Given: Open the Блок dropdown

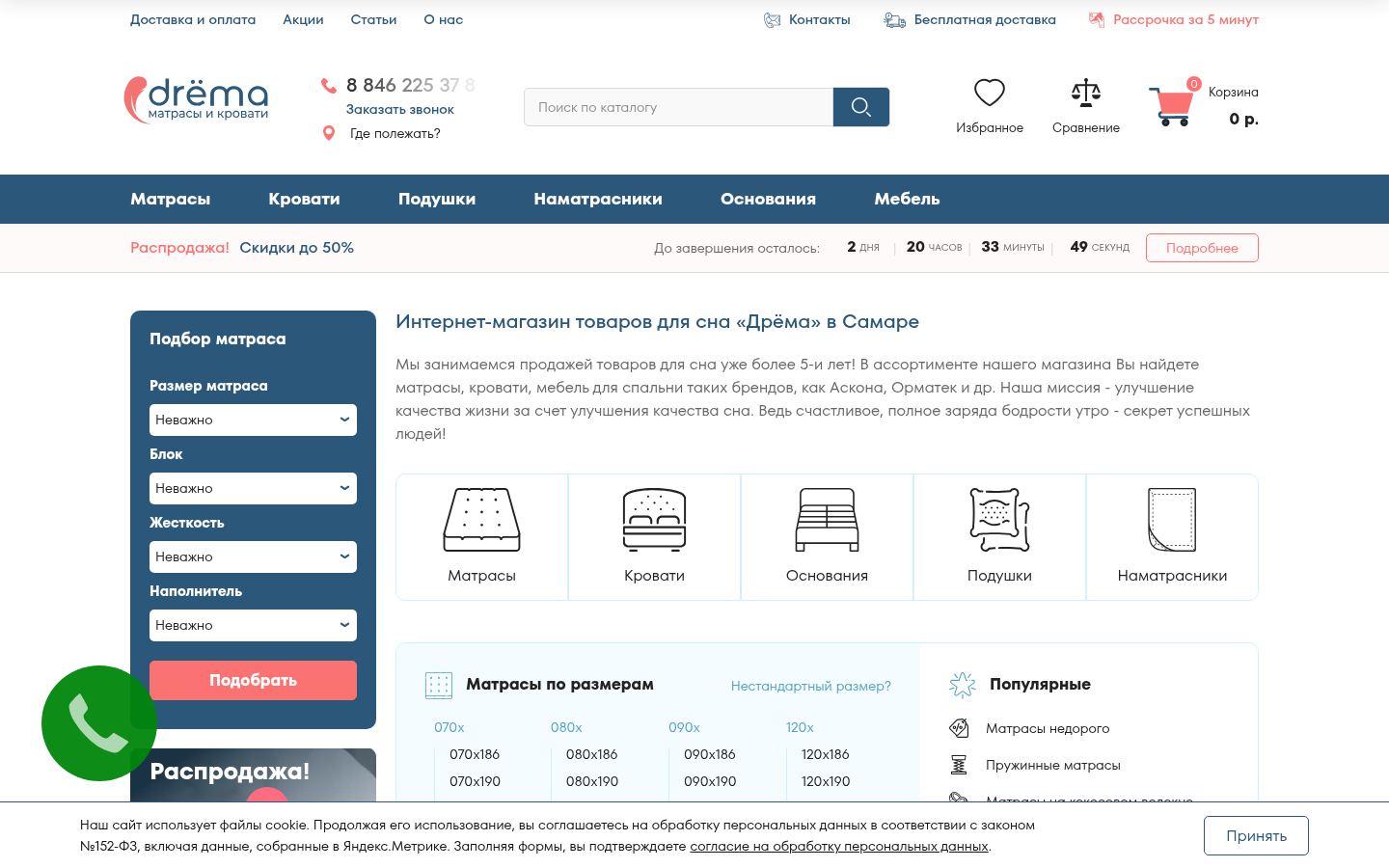Looking at the screenshot, I should tap(253, 488).
